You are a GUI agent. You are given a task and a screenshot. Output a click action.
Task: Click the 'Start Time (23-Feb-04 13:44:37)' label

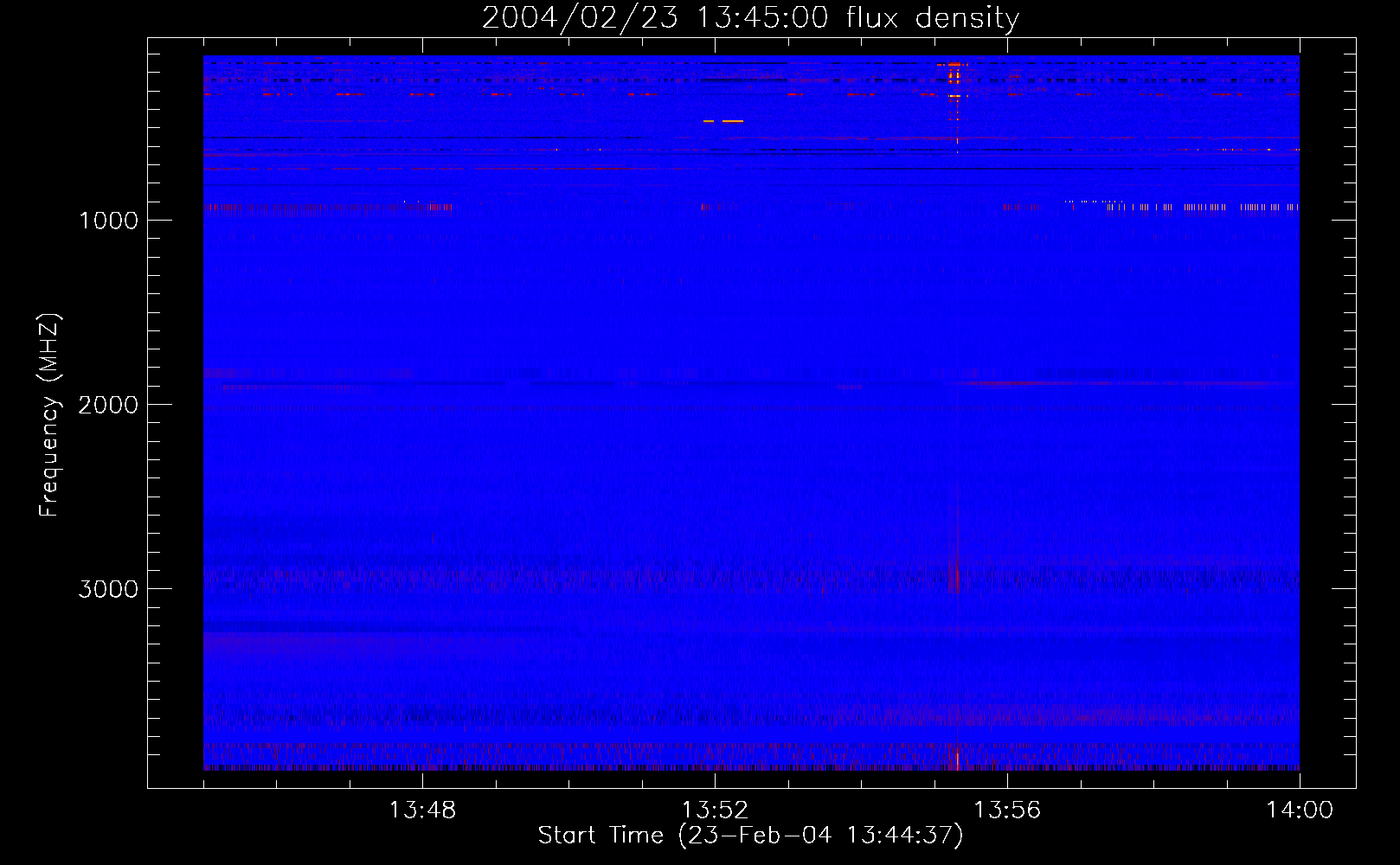click(x=750, y=836)
